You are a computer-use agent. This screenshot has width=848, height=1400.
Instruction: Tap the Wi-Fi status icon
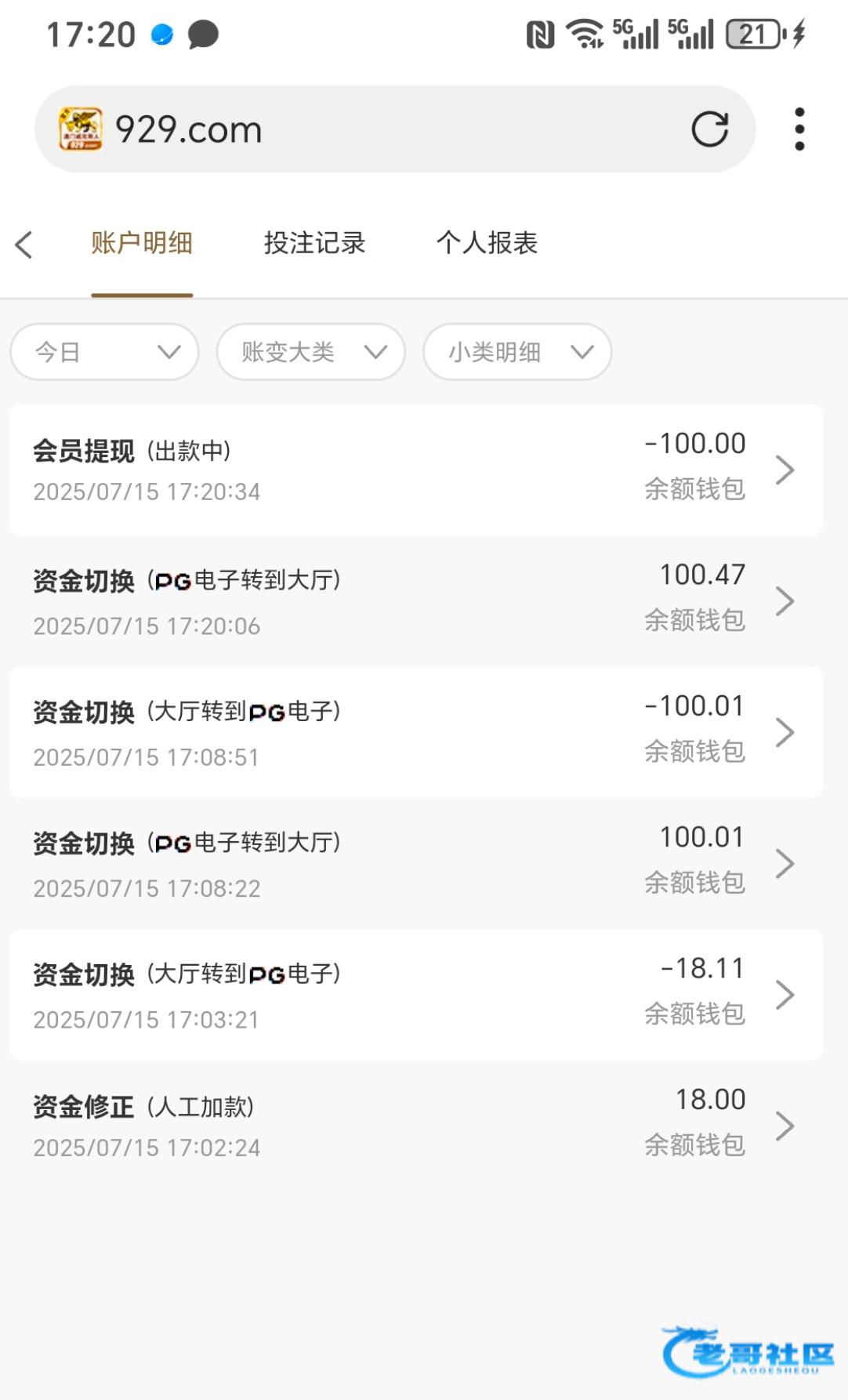pos(585,34)
